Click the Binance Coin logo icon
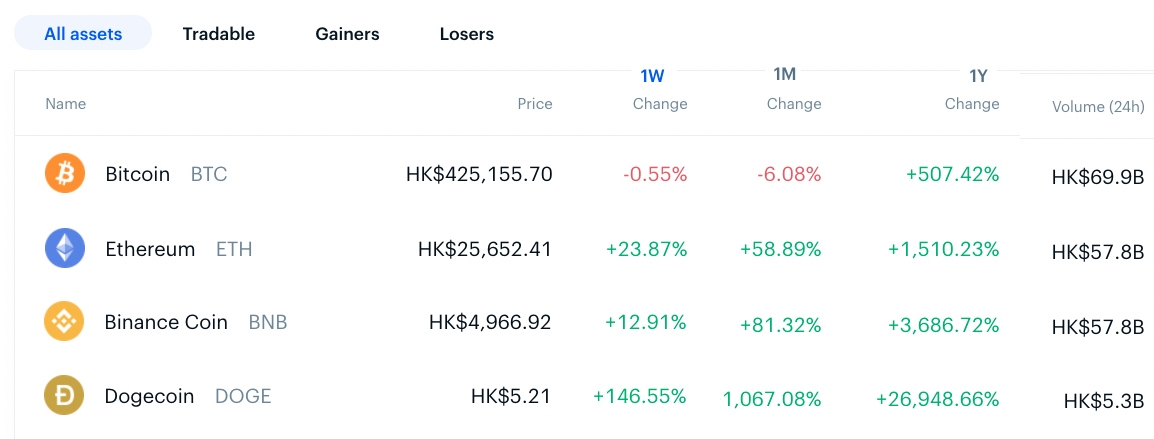The height and width of the screenshot is (439, 1154). click(65, 322)
